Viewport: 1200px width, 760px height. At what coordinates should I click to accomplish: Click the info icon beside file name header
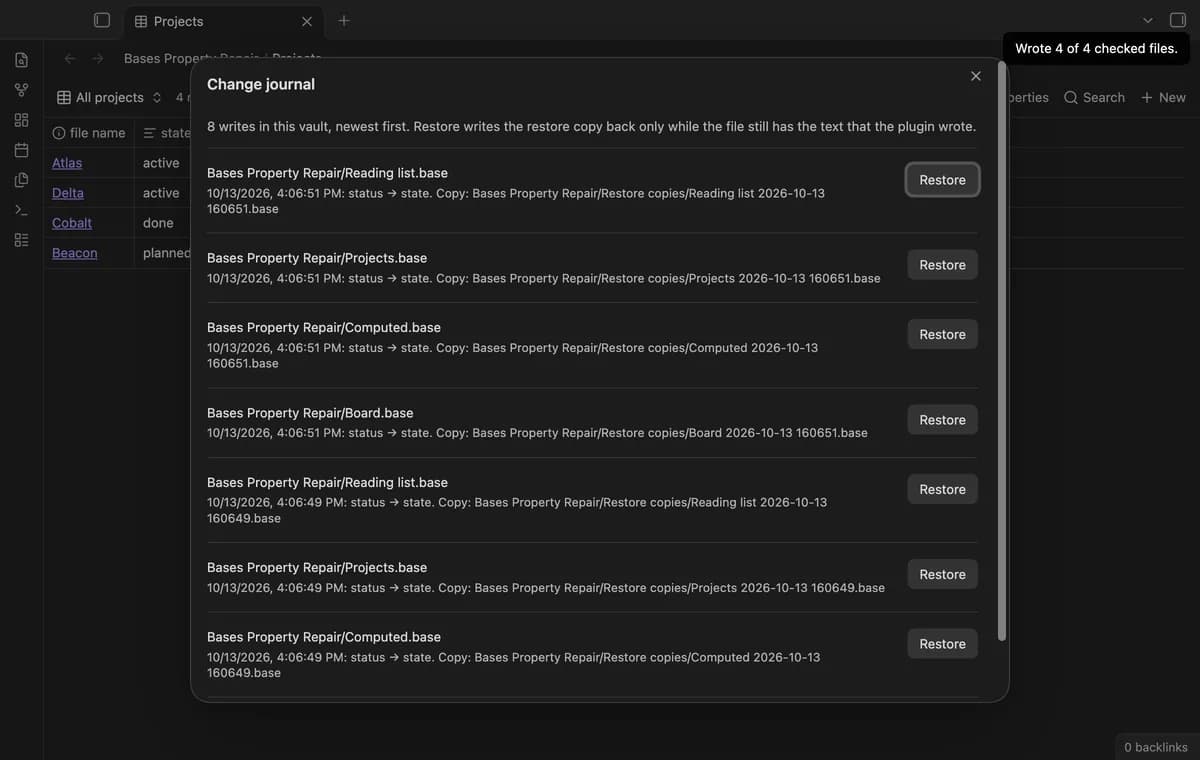(59, 132)
